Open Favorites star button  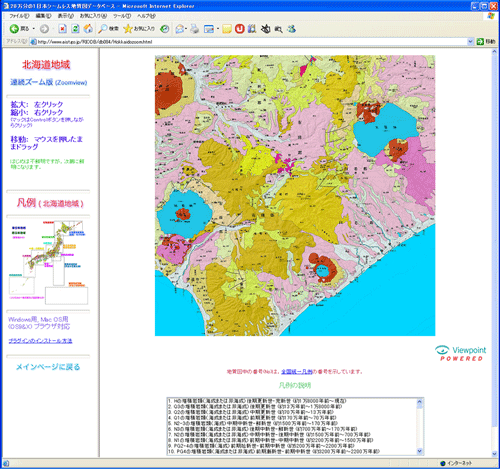[x=139, y=29]
